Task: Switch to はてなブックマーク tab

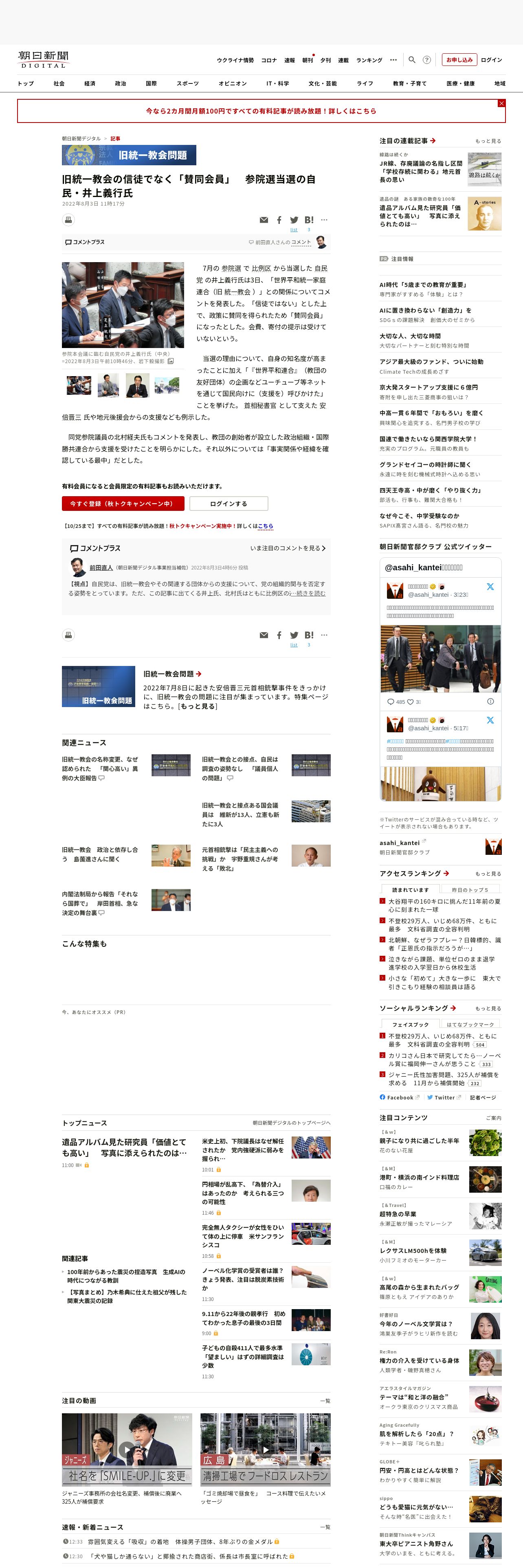Action: tap(470, 1025)
